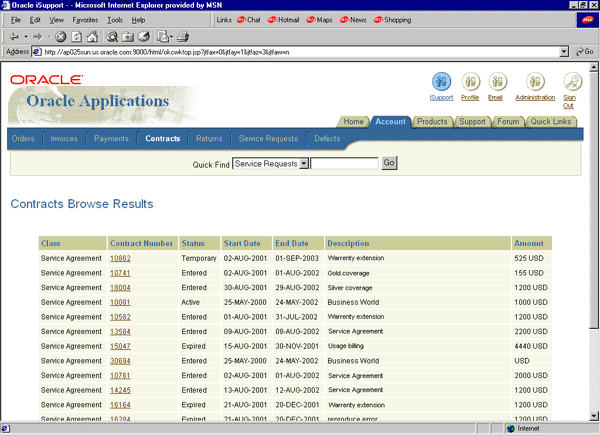
Task: Select the Returns subtab
Action: [209, 139]
